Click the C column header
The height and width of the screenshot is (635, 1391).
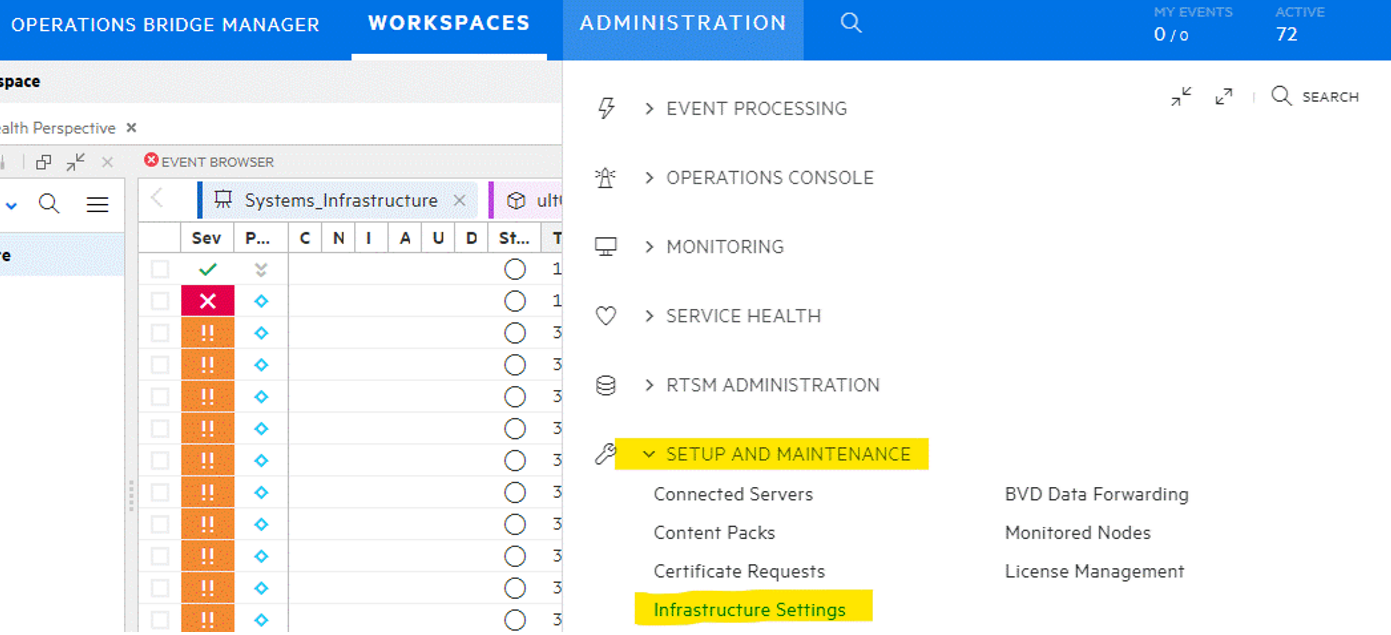(x=304, y=238)
